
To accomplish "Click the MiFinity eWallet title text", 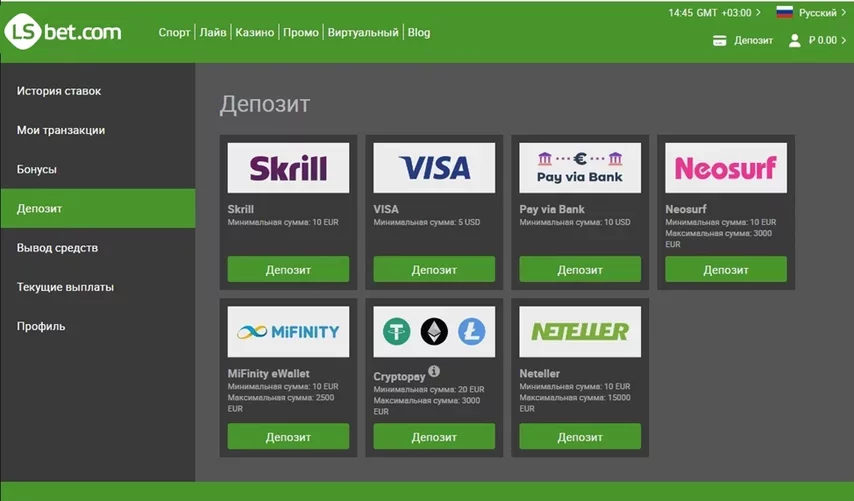I will 269,374.
